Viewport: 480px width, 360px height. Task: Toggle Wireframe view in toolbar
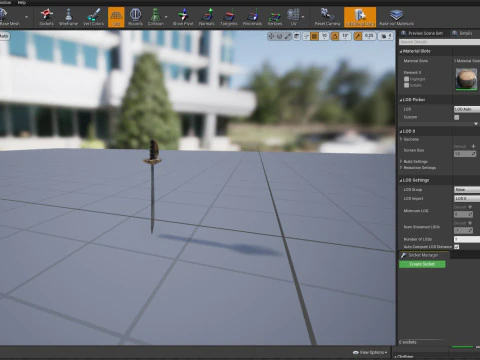click(68, 17)
